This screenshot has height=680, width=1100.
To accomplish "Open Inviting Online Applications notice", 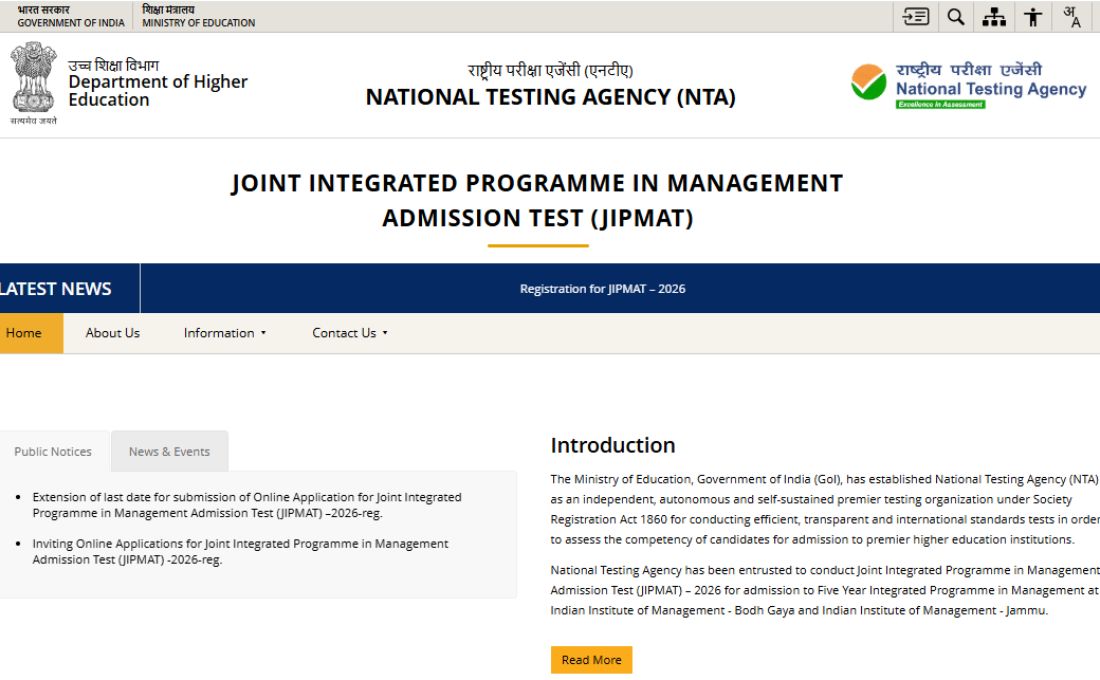I will [240, 552].
